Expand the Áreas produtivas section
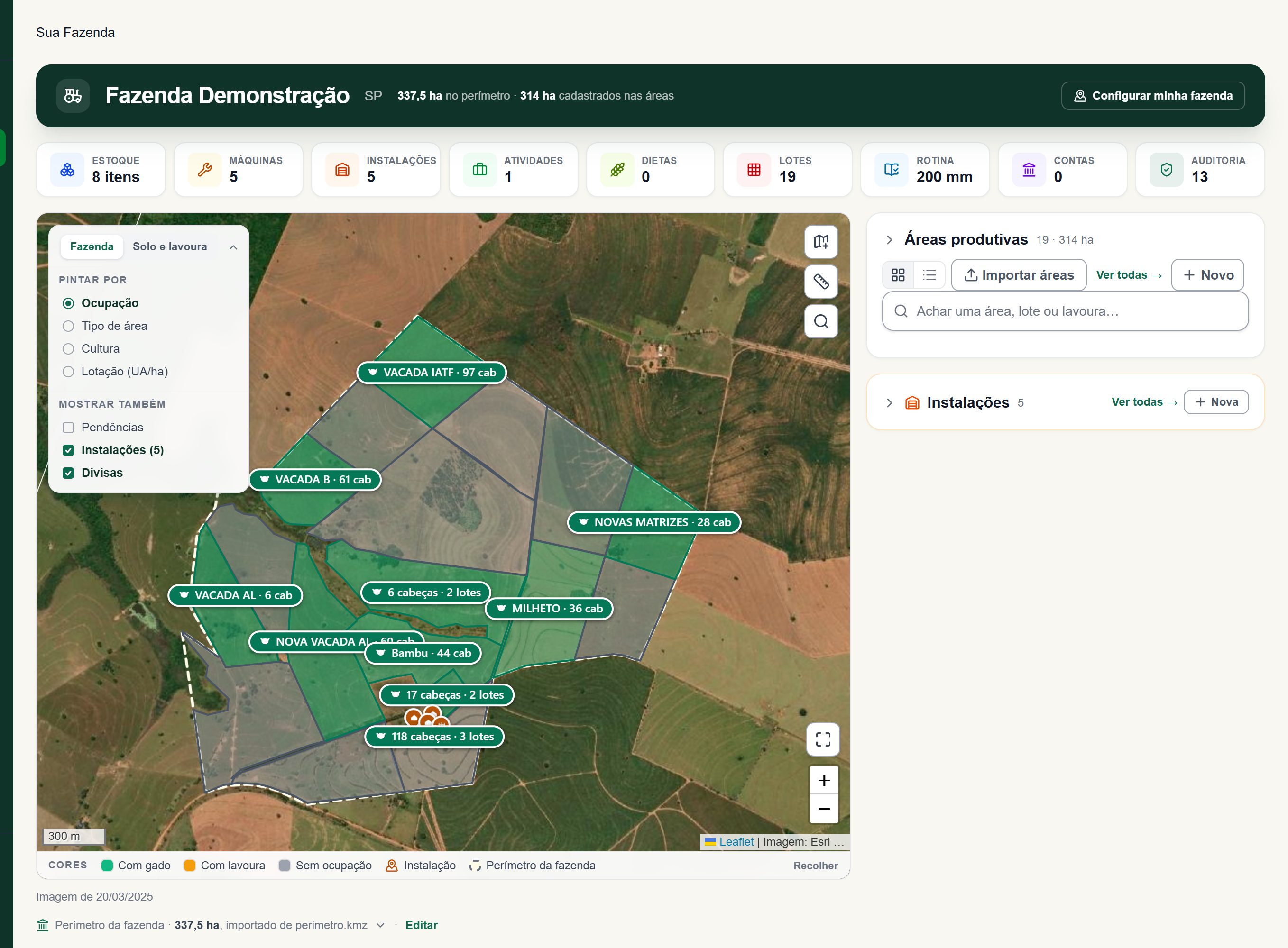1288x948 pixels. pos(889,240)
